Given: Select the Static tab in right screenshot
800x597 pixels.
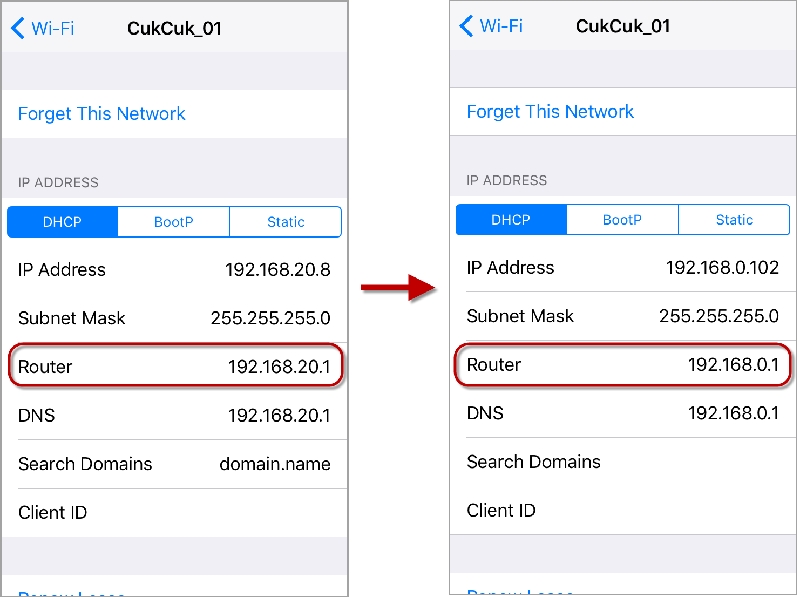Looking at the screenshot, I should [x=734, y=220].
